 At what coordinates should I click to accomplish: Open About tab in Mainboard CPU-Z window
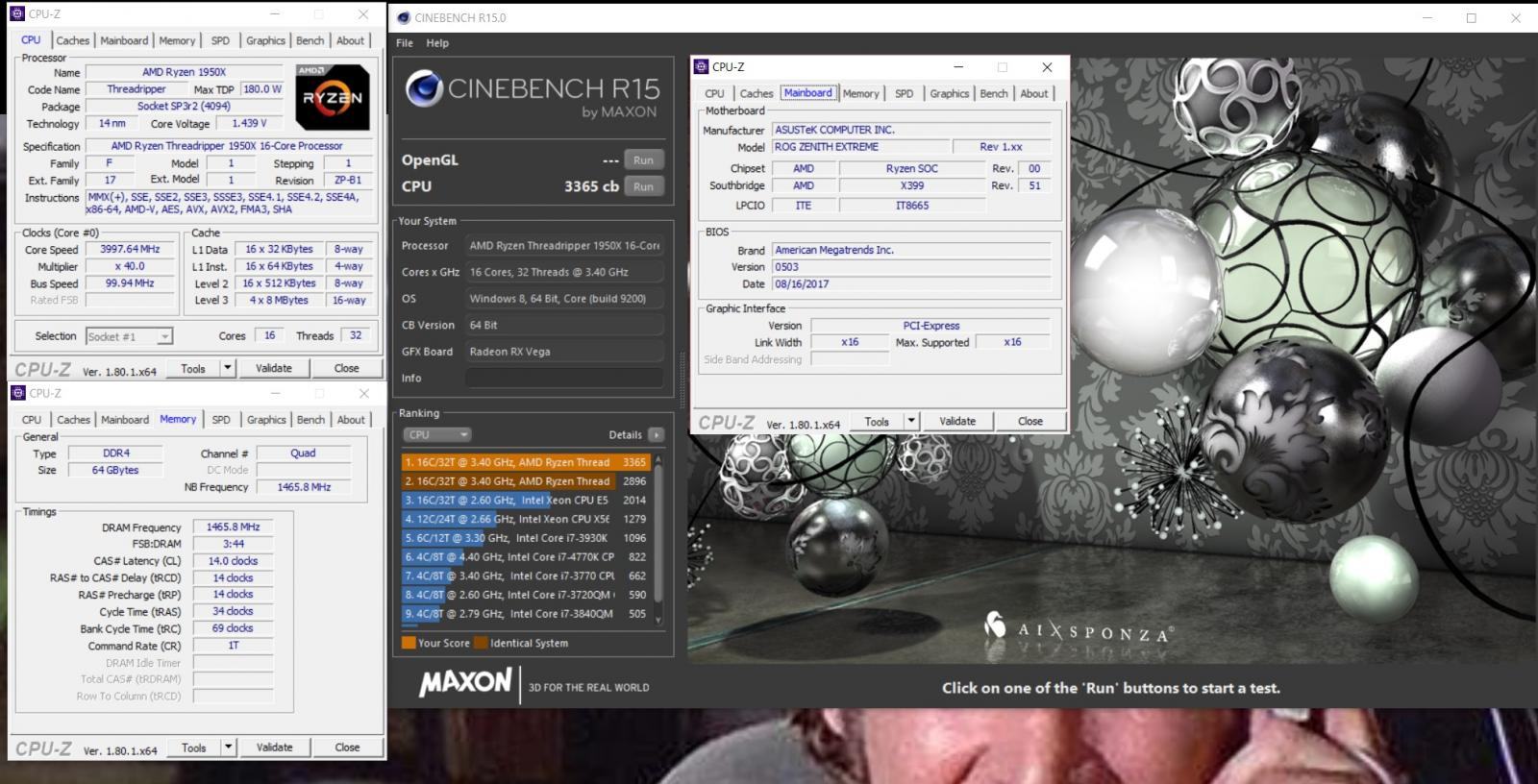pyautogui.click(x=1034, y=93)
